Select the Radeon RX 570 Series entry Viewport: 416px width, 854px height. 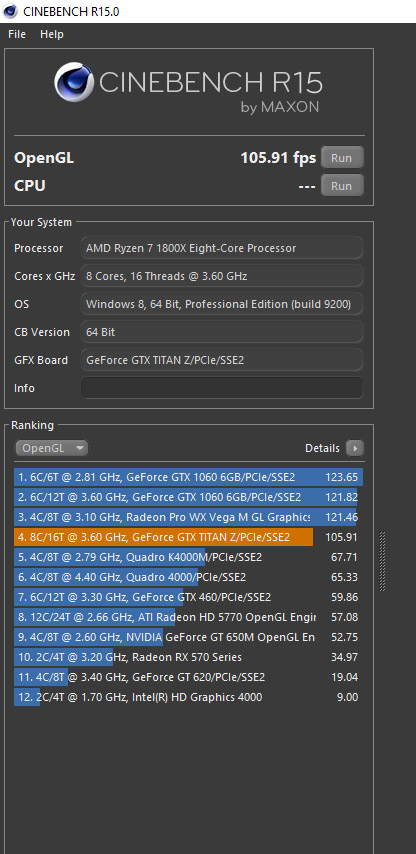click(188, 657)
